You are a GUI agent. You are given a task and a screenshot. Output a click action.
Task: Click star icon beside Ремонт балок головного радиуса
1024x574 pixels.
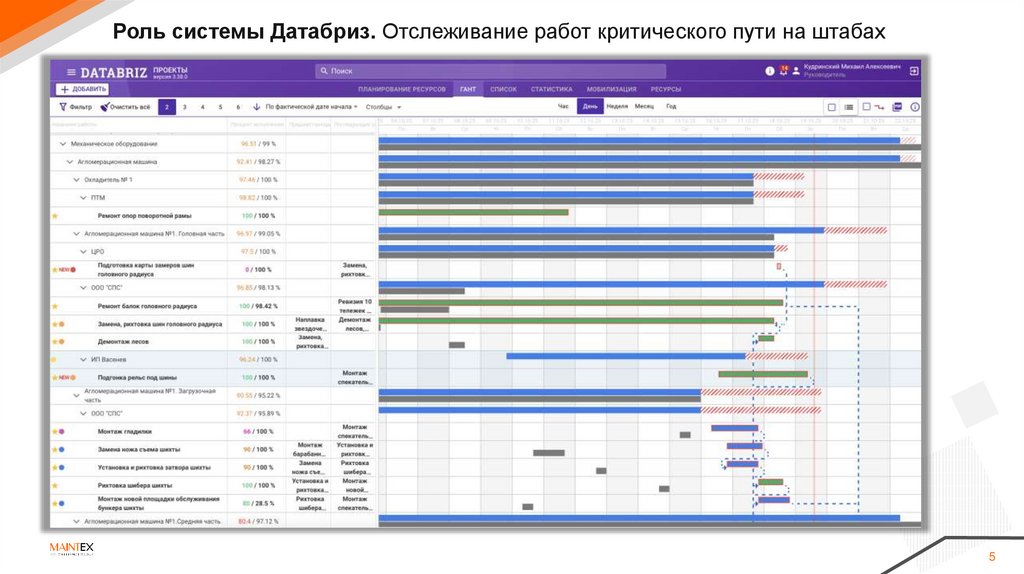[x=55, y=306]
